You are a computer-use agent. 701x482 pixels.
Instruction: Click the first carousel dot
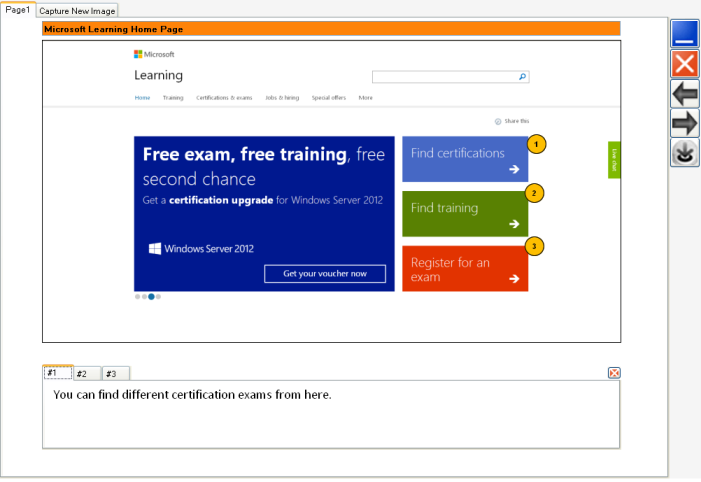pyautogui.click(x=137, y=296)
